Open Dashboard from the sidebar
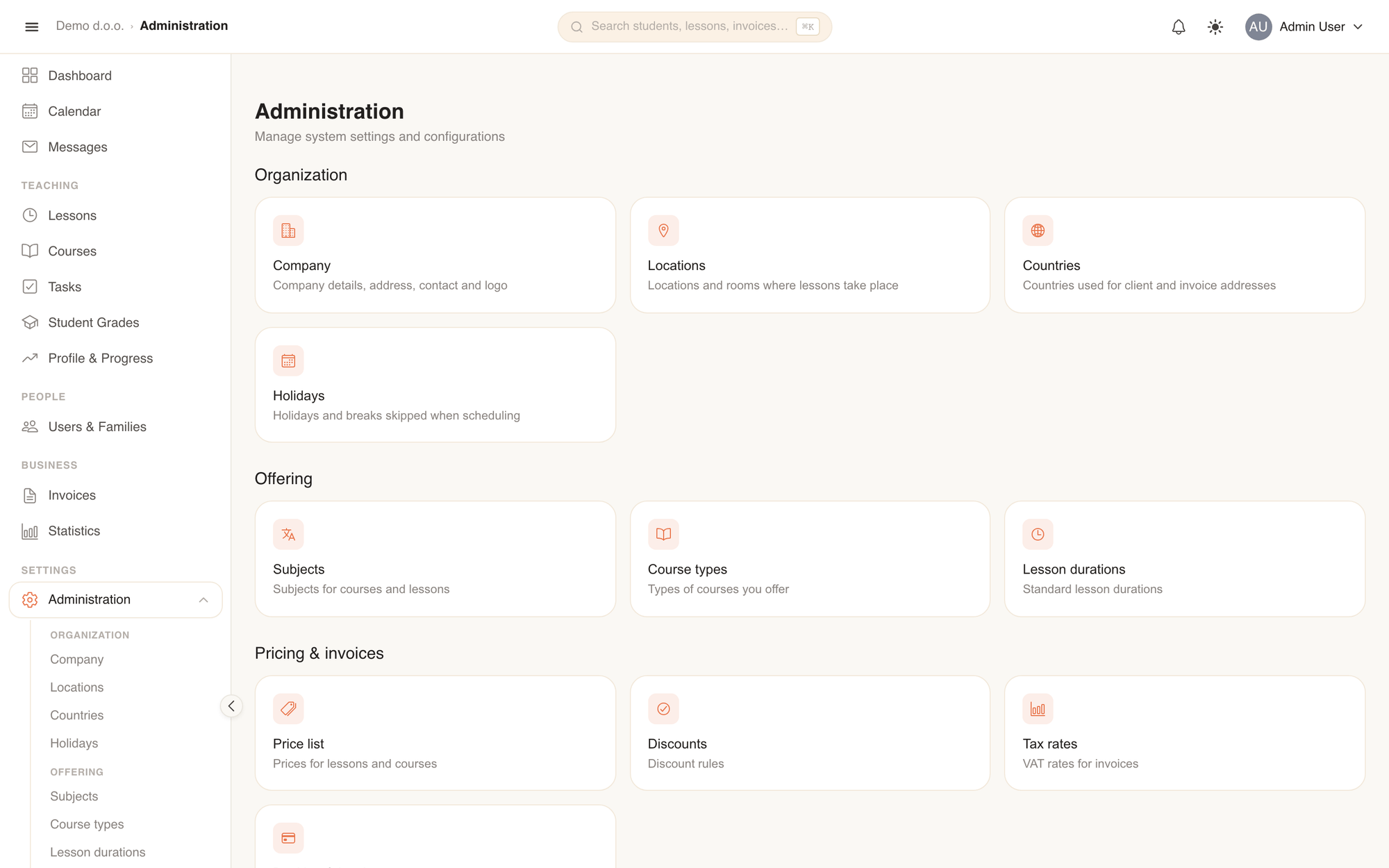The height and width of the screenshot is (868, 1389). (115, 76)
